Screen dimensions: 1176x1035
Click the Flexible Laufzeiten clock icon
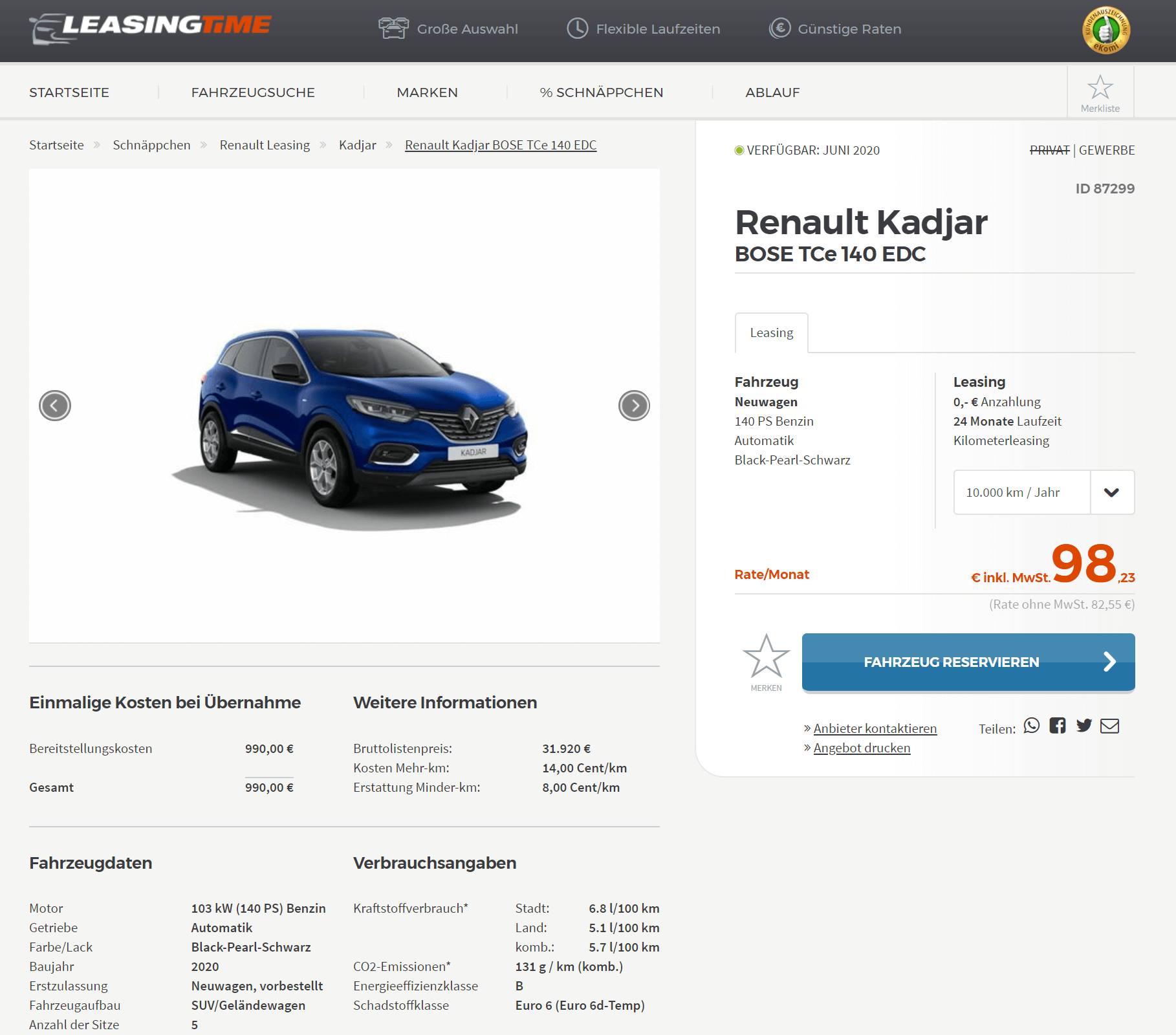click(577, 28)
